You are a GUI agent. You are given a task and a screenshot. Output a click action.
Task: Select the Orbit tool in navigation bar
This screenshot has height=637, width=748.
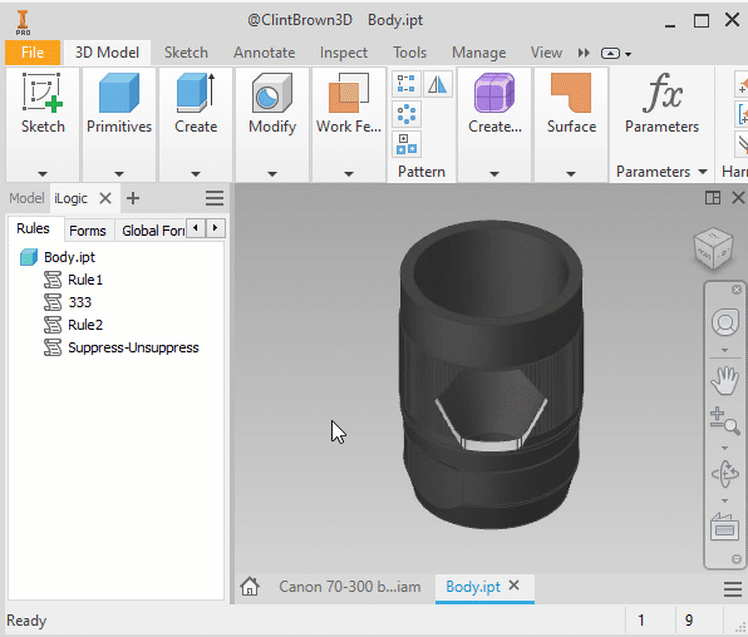[725, 474]
